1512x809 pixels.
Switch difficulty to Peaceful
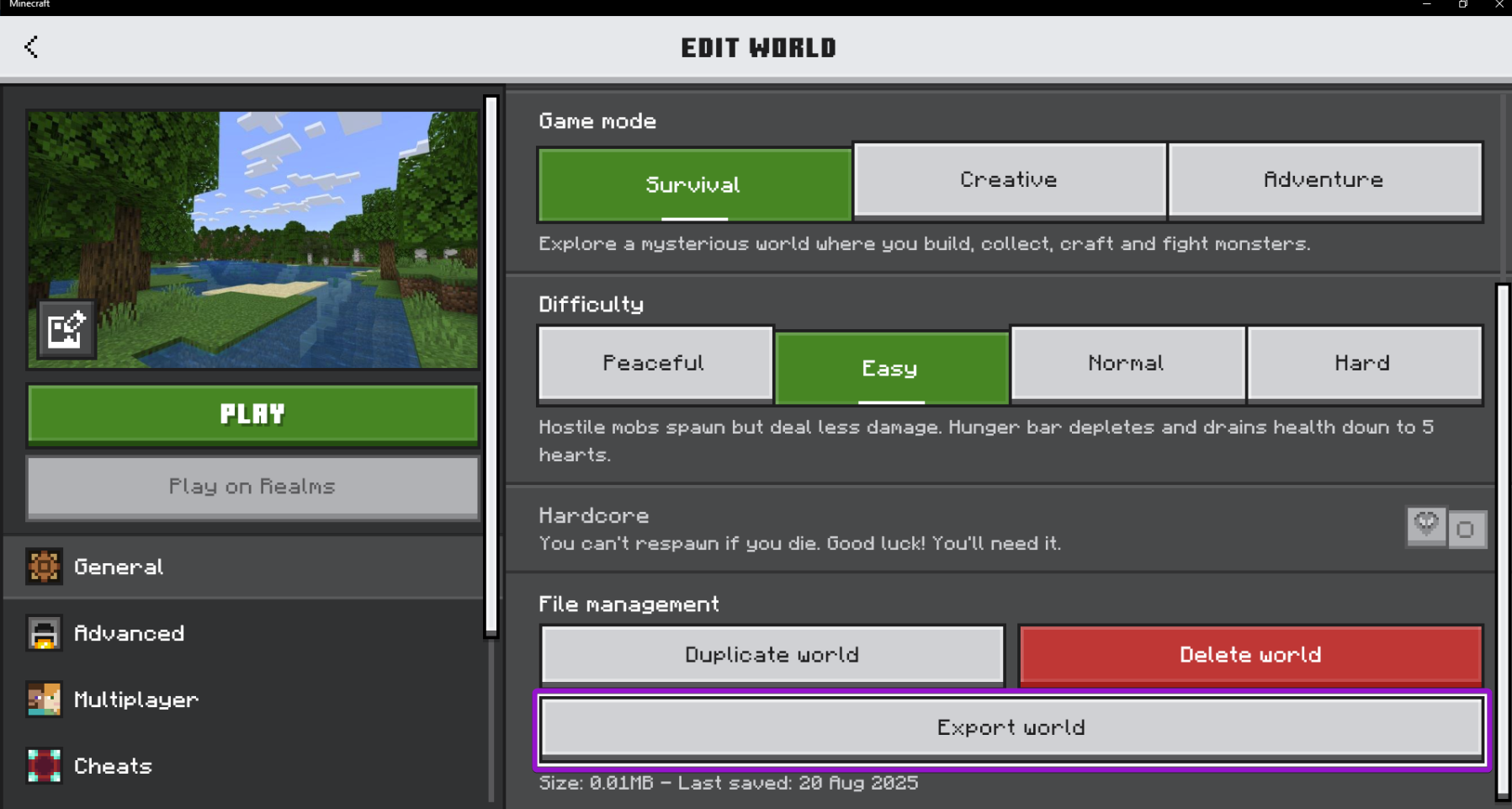(x=654, y=363)
